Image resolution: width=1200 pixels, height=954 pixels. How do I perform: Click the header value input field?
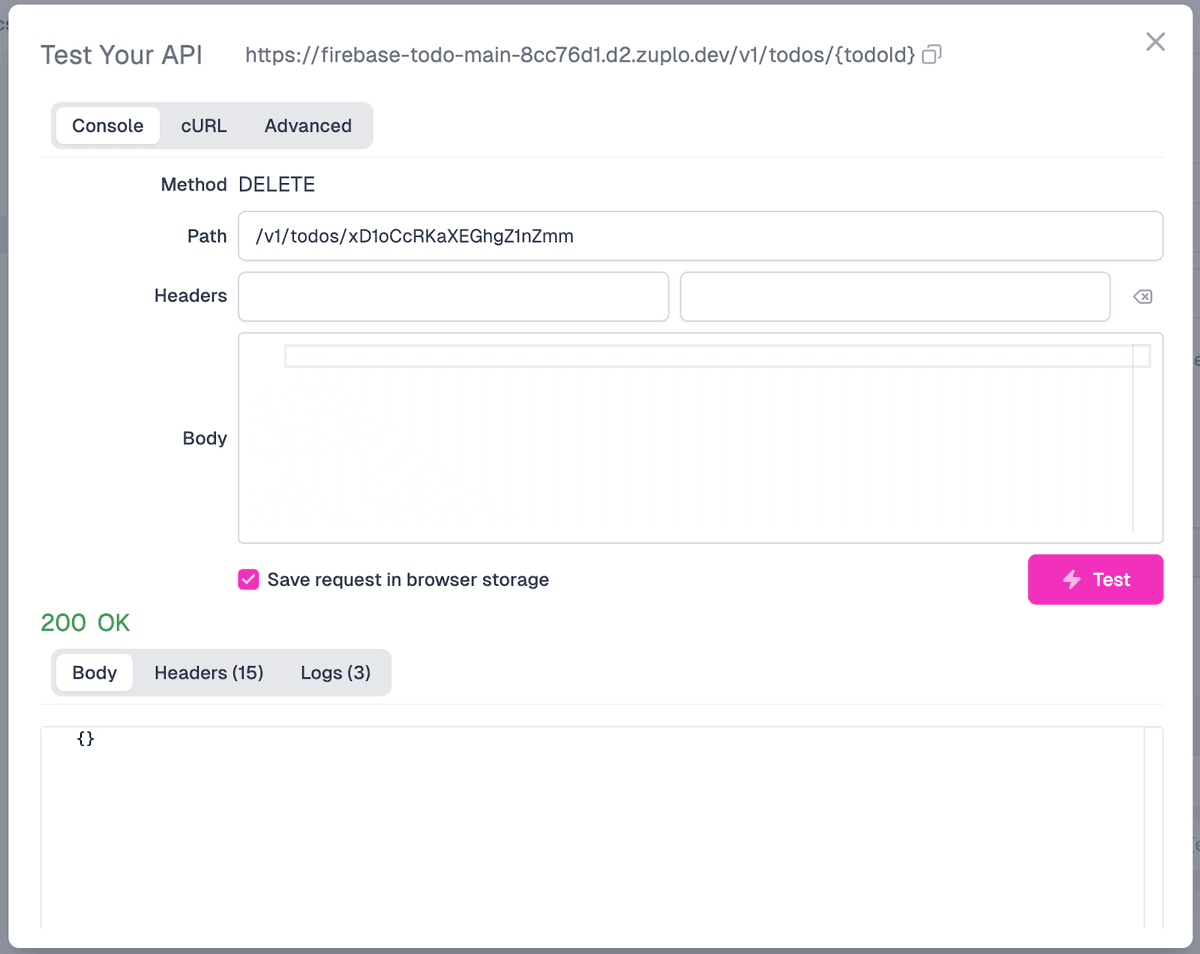895,296
